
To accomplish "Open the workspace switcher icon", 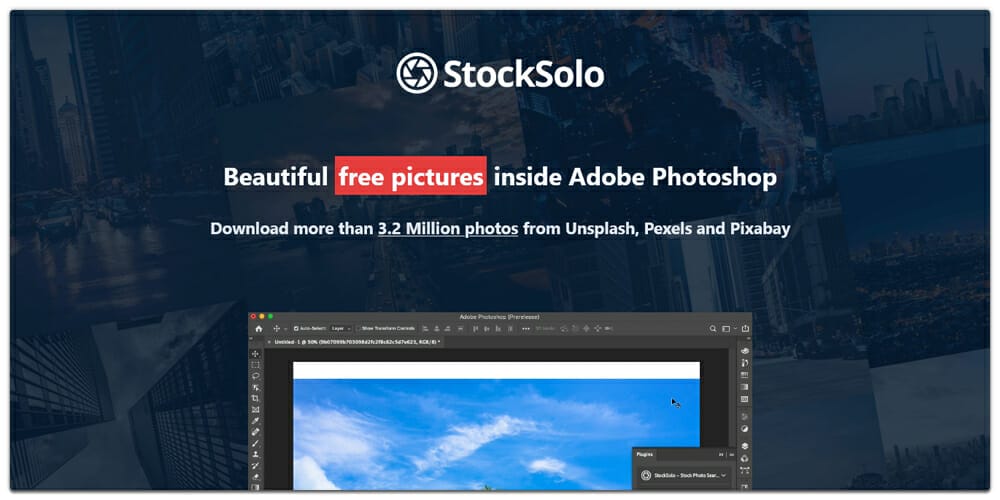I will coord(726,328).
